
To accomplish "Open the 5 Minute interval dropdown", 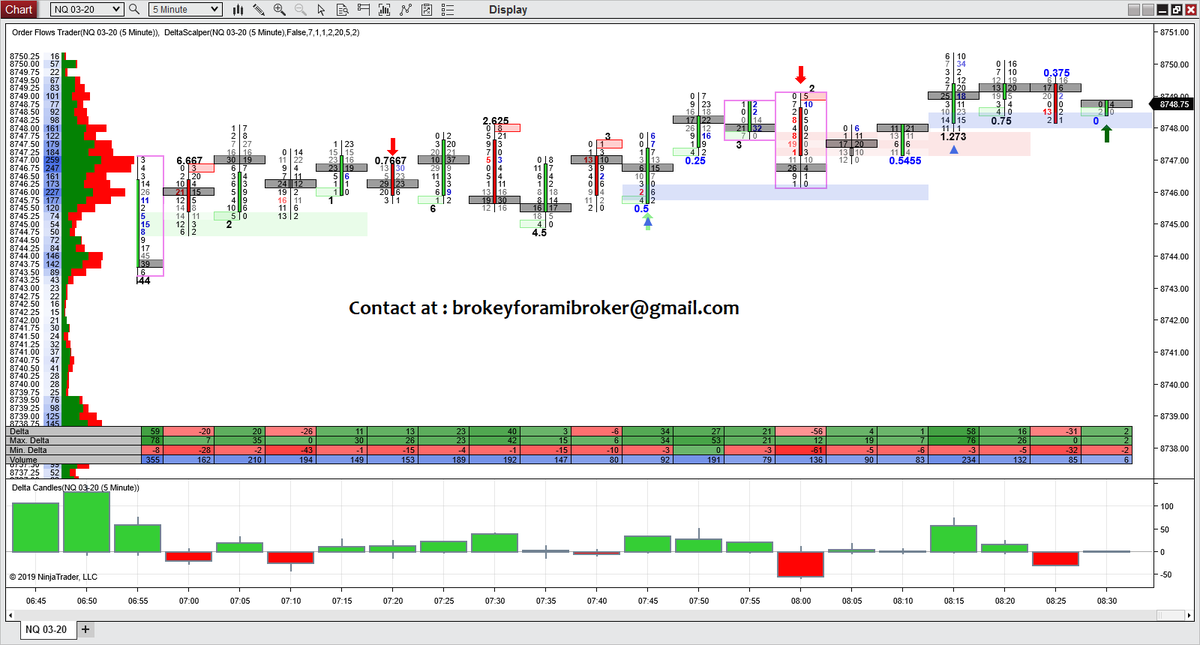I will click(185, 10).
